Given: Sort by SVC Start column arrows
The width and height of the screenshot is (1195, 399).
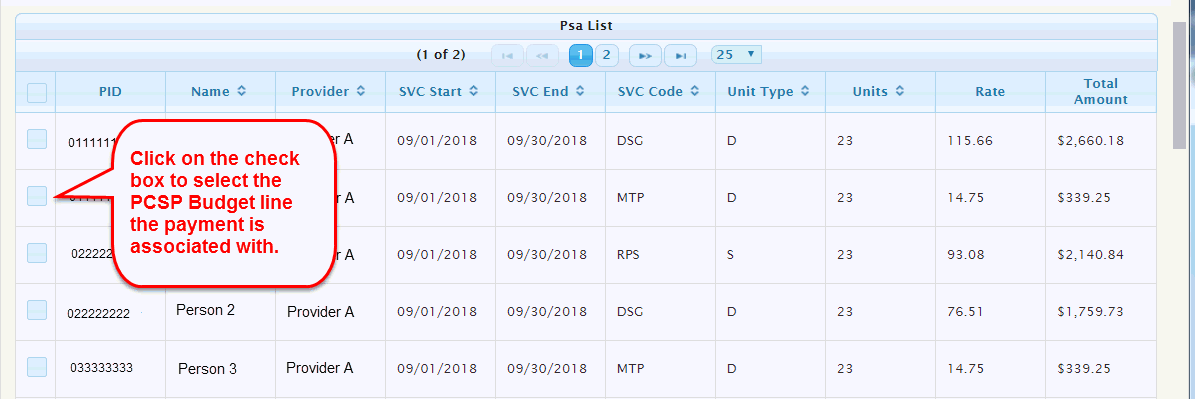Looking at the screenshot, I should tap(473, 91).
